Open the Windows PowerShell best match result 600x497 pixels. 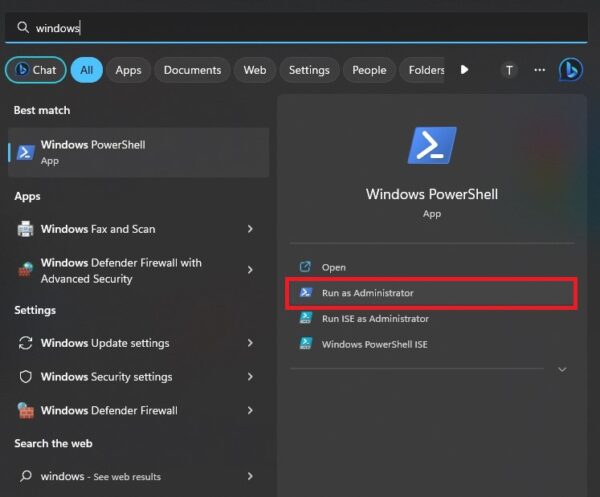click(138, 152)
